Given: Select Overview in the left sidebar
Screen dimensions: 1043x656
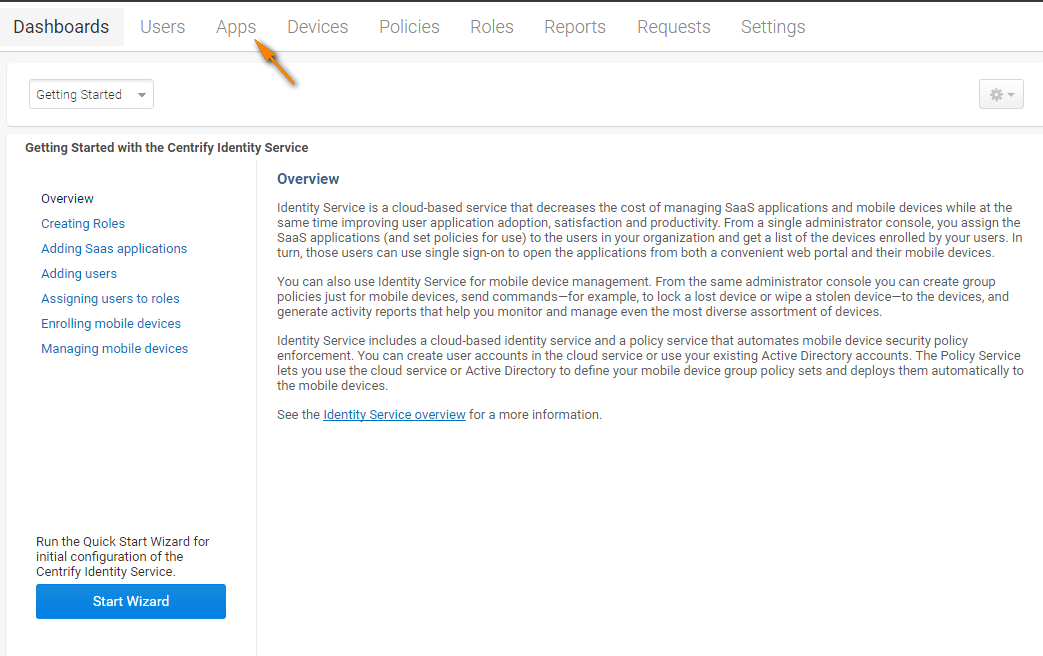Looking at the screenshot, I should click(68, 199).
